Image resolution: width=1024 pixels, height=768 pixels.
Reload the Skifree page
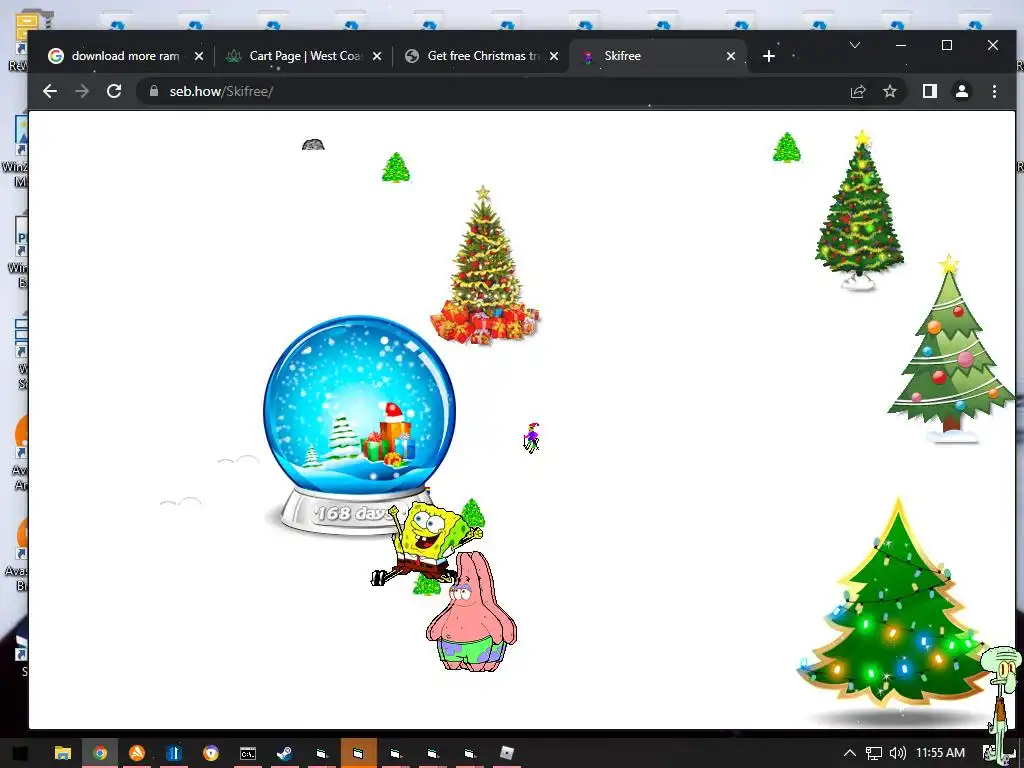click(x=114, y=91)
